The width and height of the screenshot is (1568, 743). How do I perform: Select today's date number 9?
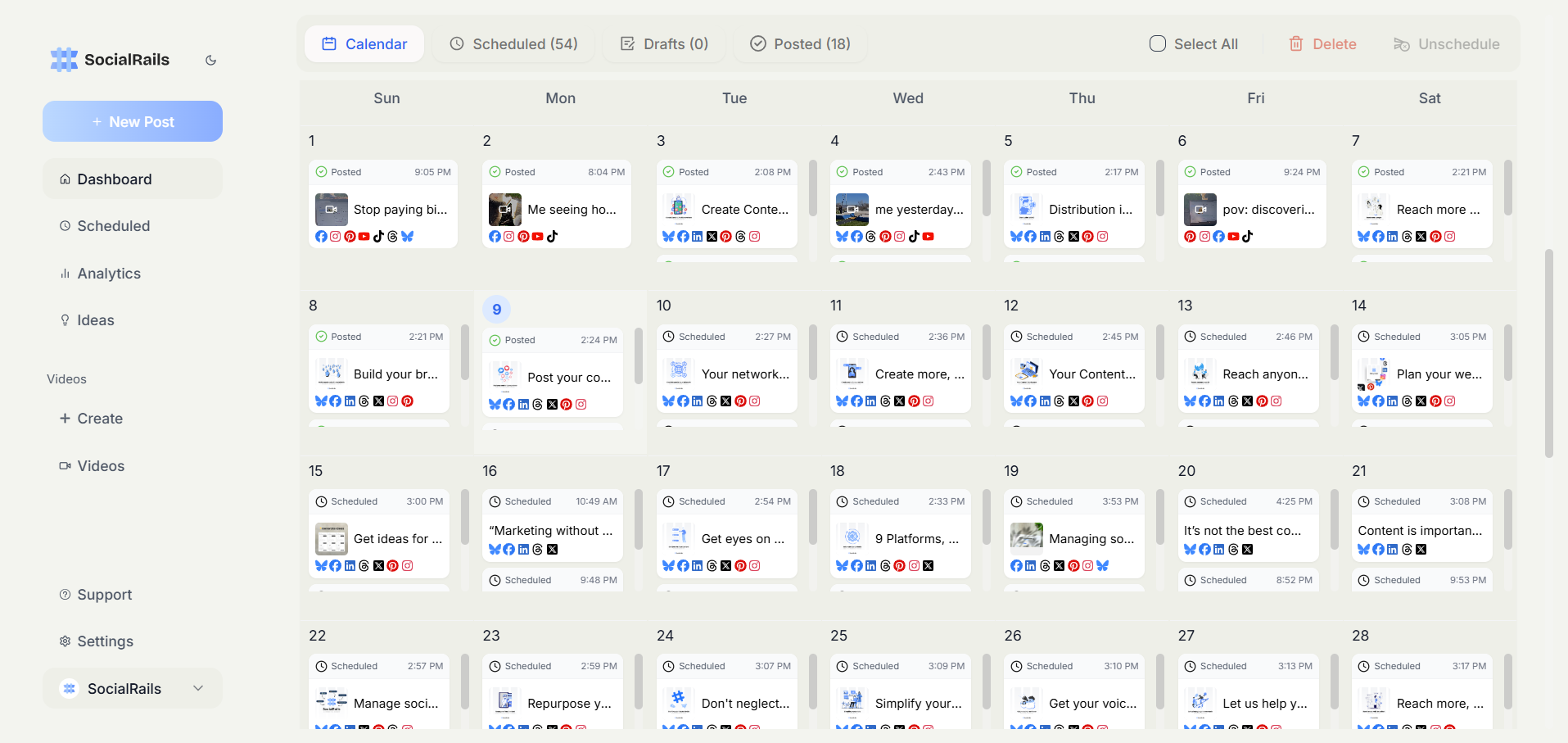(496, 310)
